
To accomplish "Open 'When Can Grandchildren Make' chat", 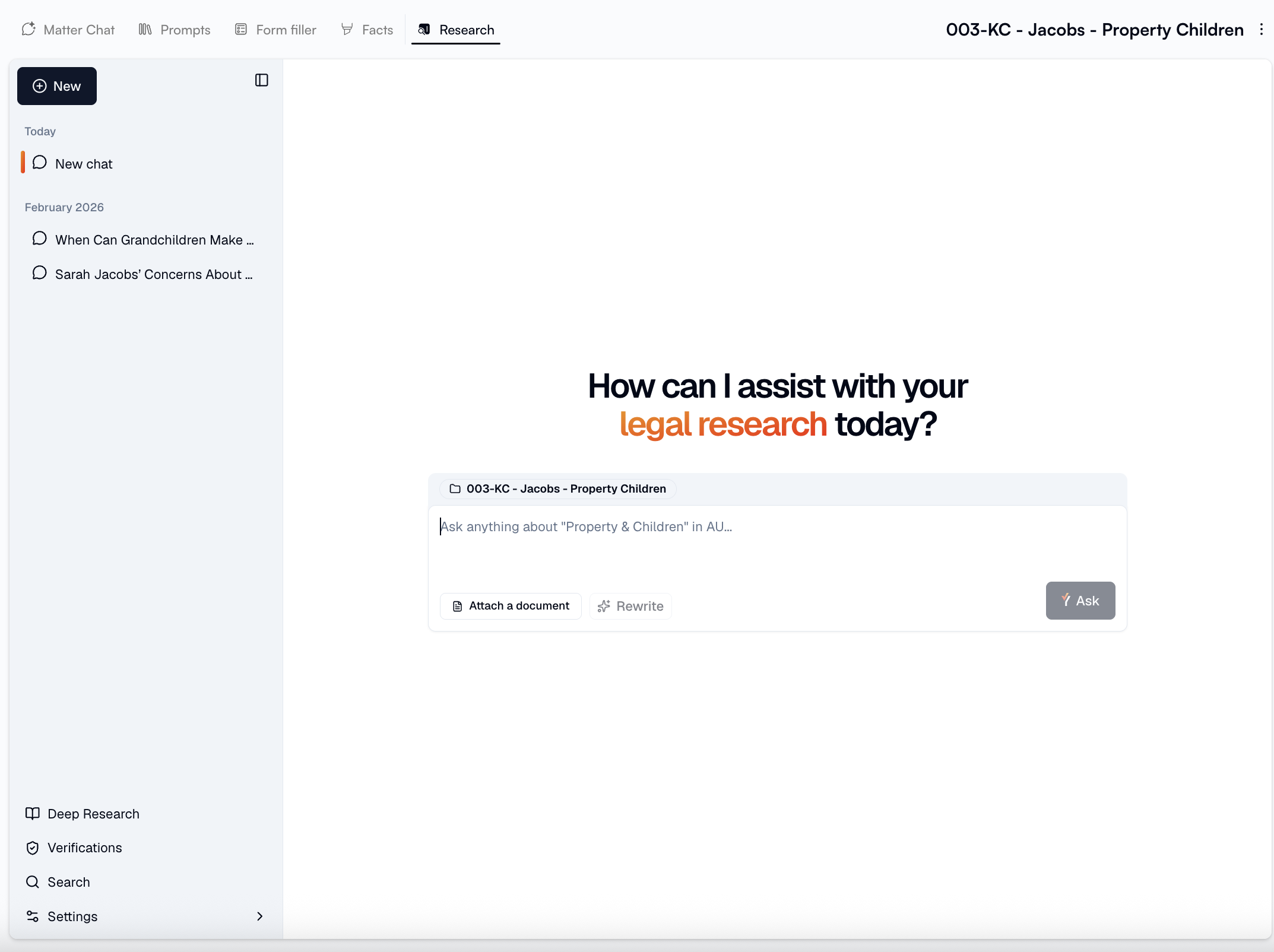I will click(x=154, y=240).
